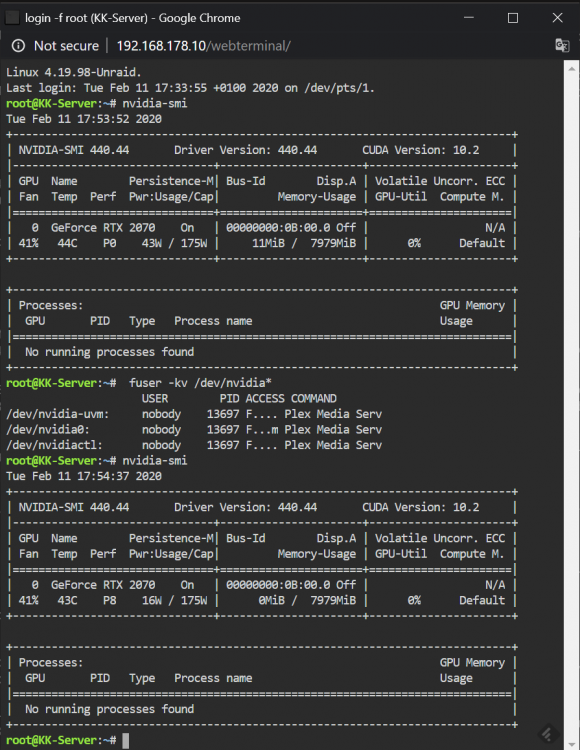Click the Not secure site info icon

pos(18,46)
